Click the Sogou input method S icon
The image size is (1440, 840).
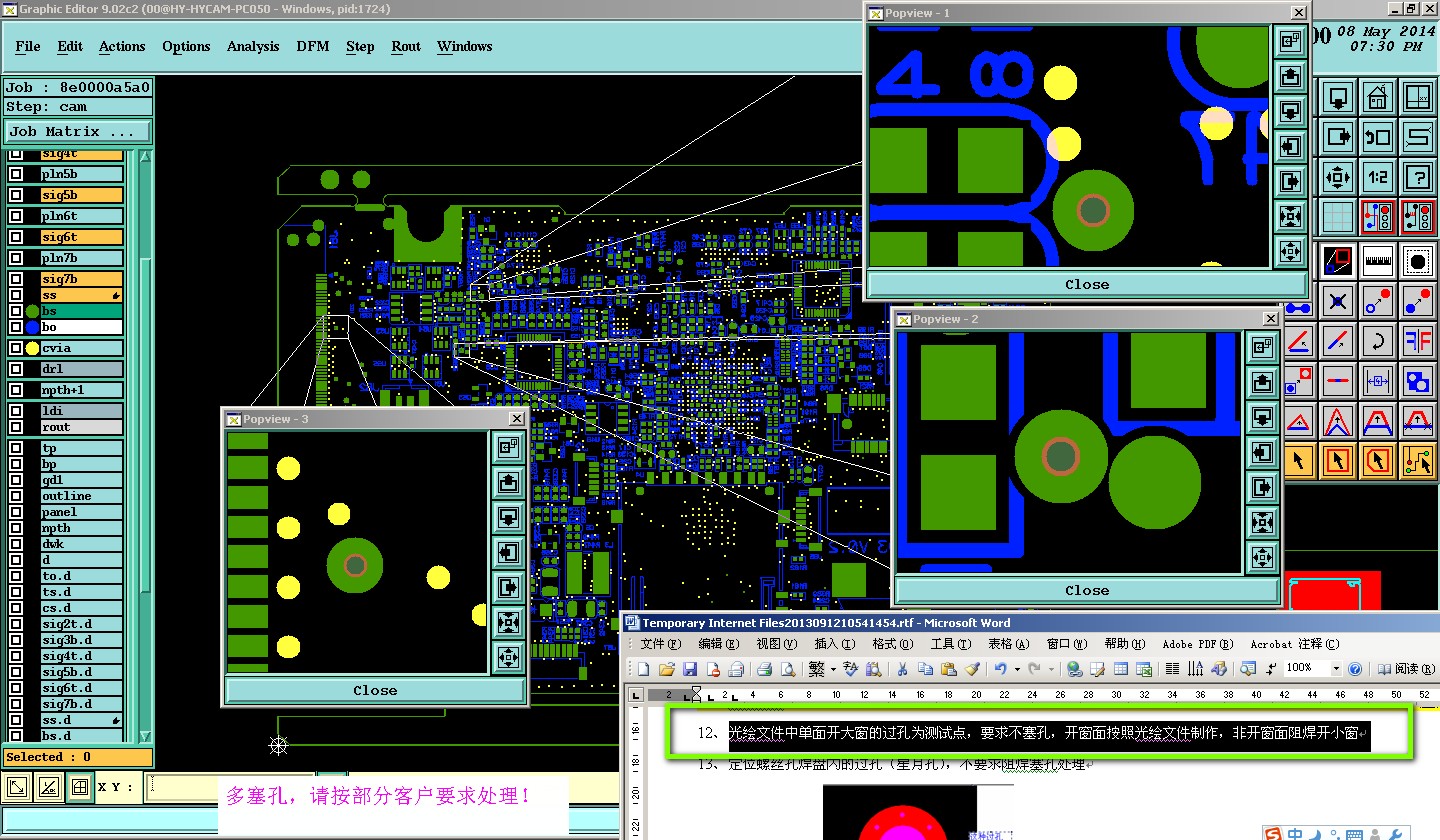pyautogui.click(x=1273, y=833)
